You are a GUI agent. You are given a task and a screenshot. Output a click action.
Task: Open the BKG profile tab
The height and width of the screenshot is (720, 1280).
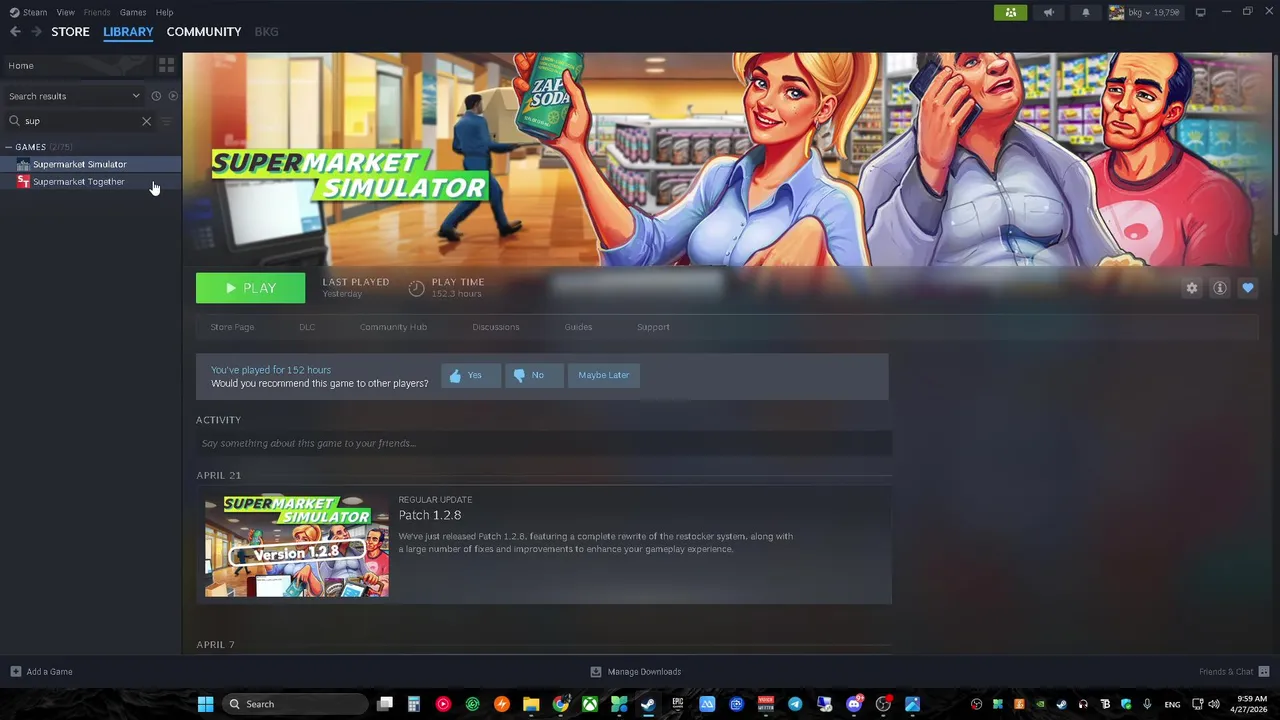click(x=266, y=32)
